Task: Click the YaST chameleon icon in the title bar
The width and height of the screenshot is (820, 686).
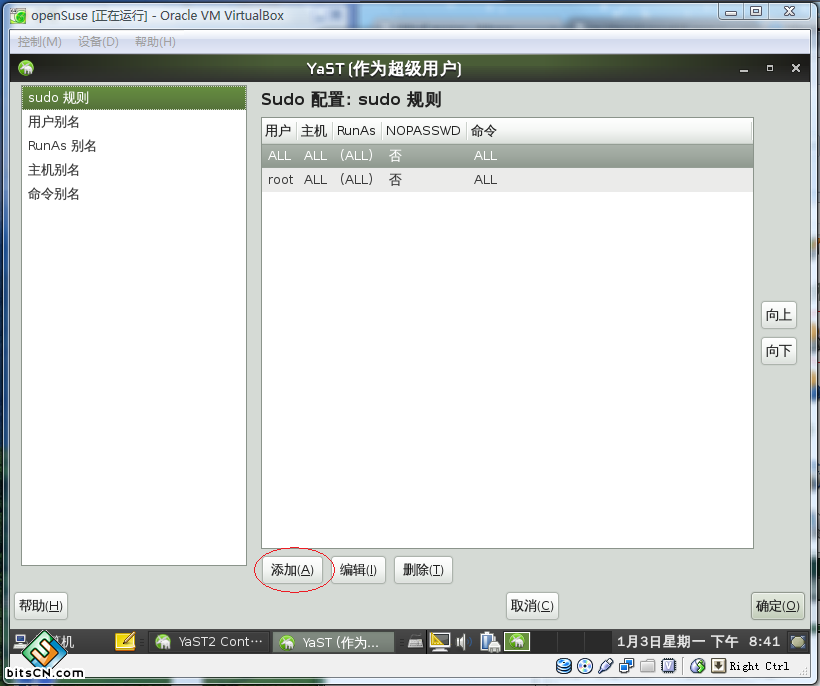Action: [x=26, y=68]
